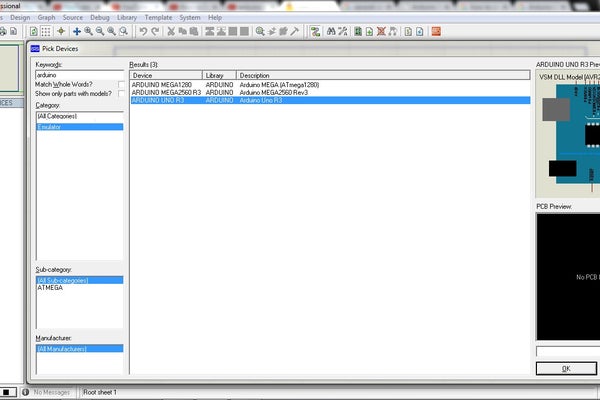Screen dimensions: 600x400
Task: Click the Remove Sheet red X icon
Action: click(x=381, y=31)
